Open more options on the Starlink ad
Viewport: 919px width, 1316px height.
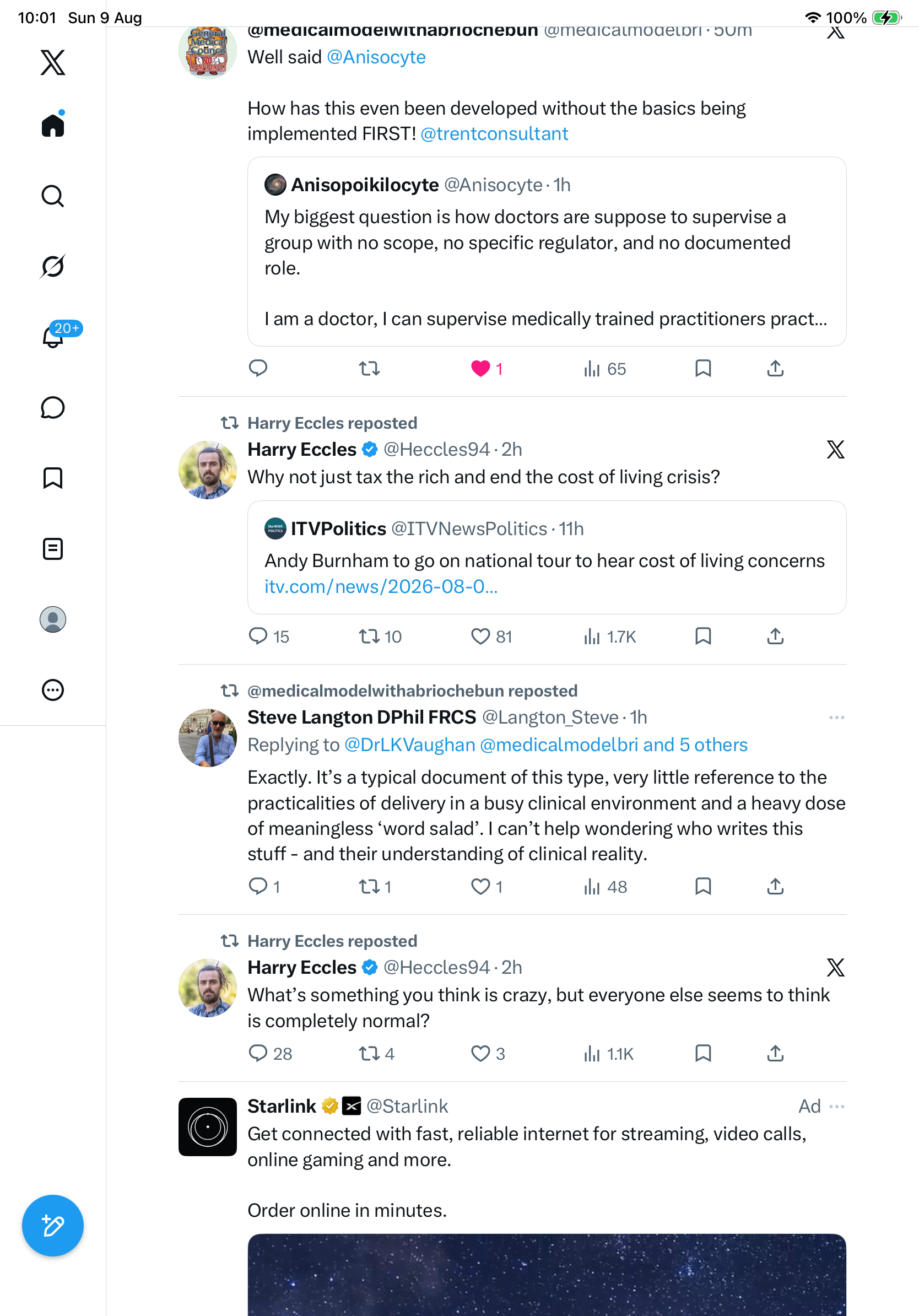point(836,1106)
